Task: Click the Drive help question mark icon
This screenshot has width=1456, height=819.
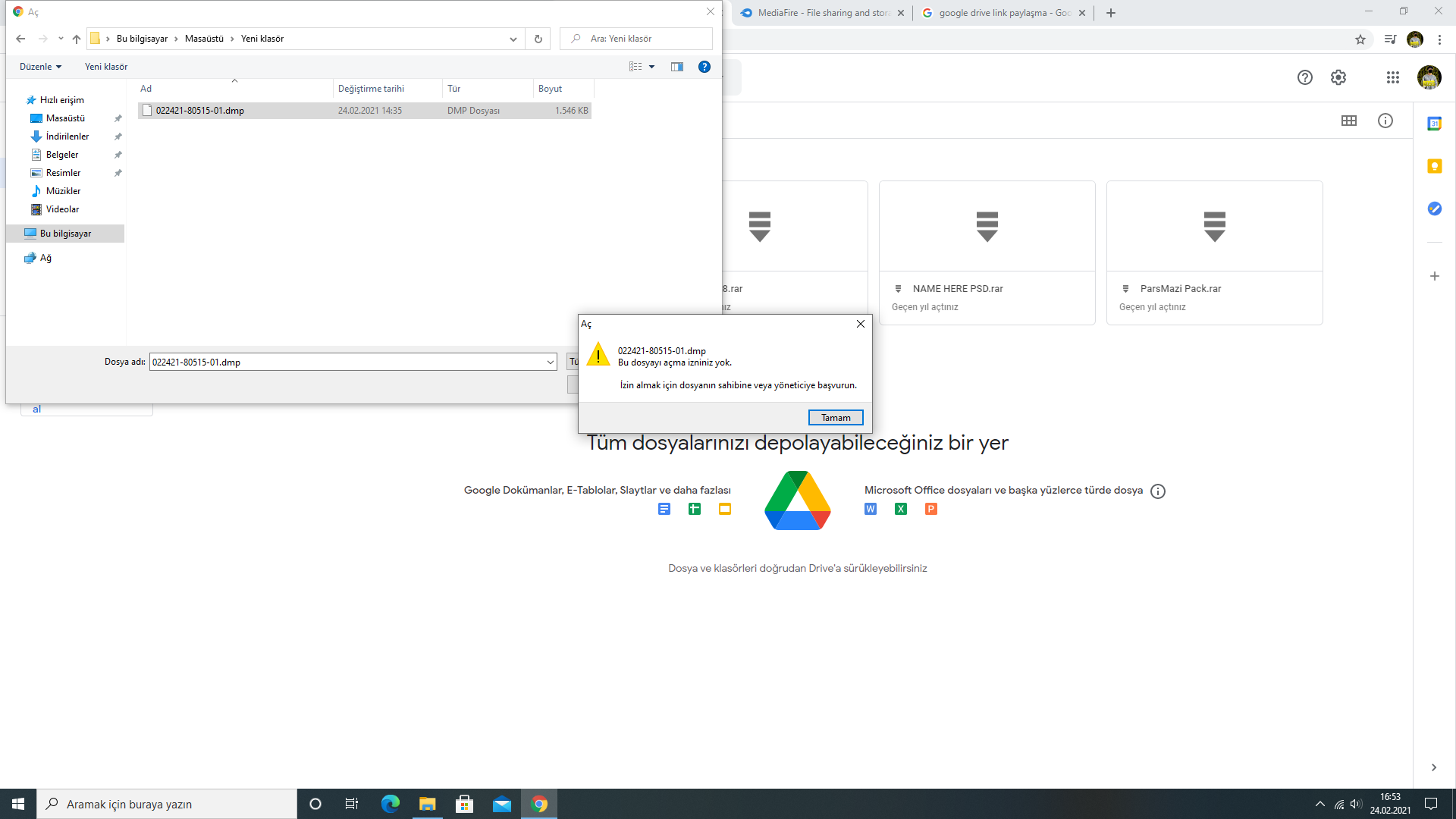Action: (1304, 77)
